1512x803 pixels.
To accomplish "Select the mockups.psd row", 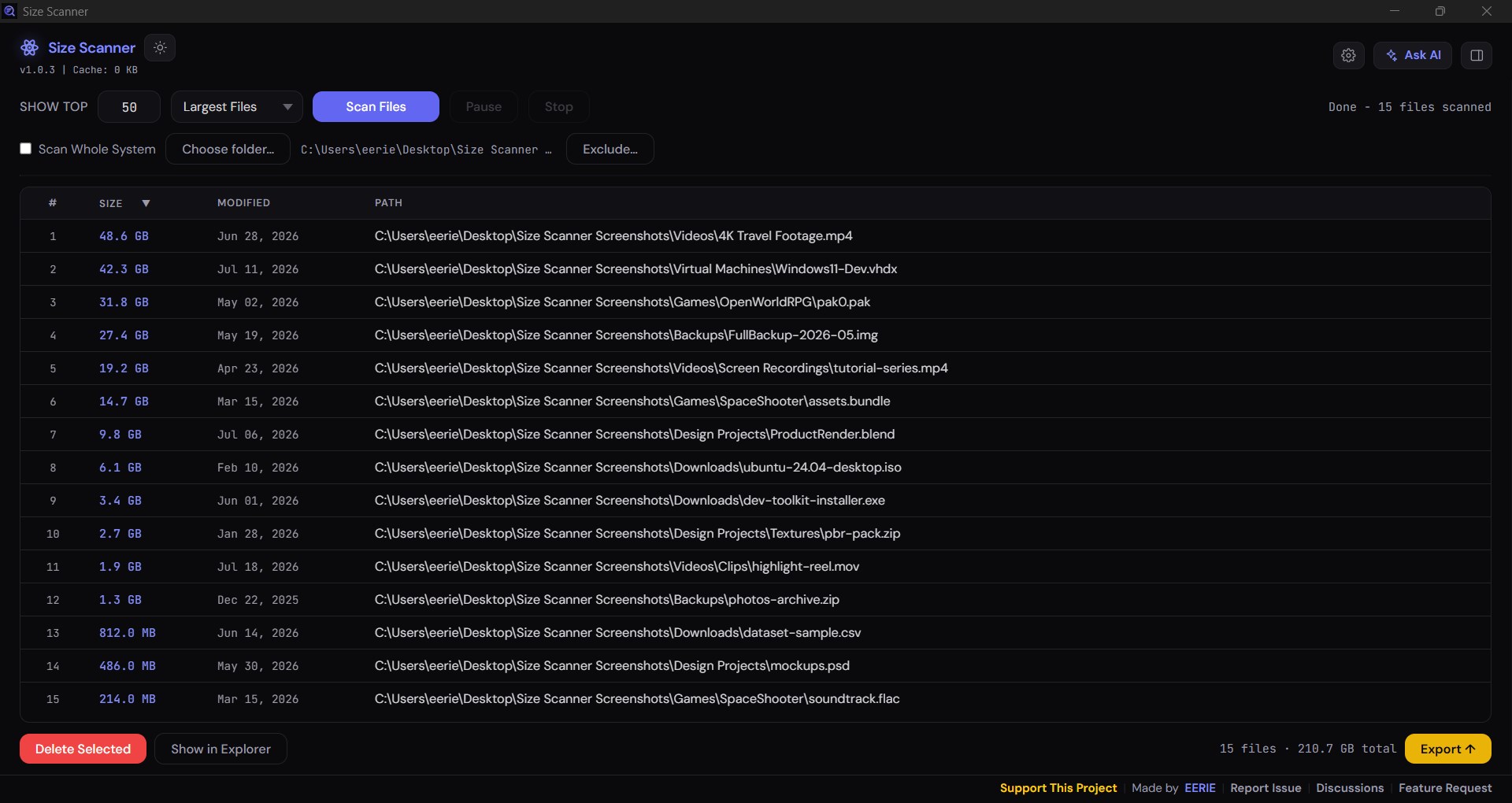I will coord(755,666).
